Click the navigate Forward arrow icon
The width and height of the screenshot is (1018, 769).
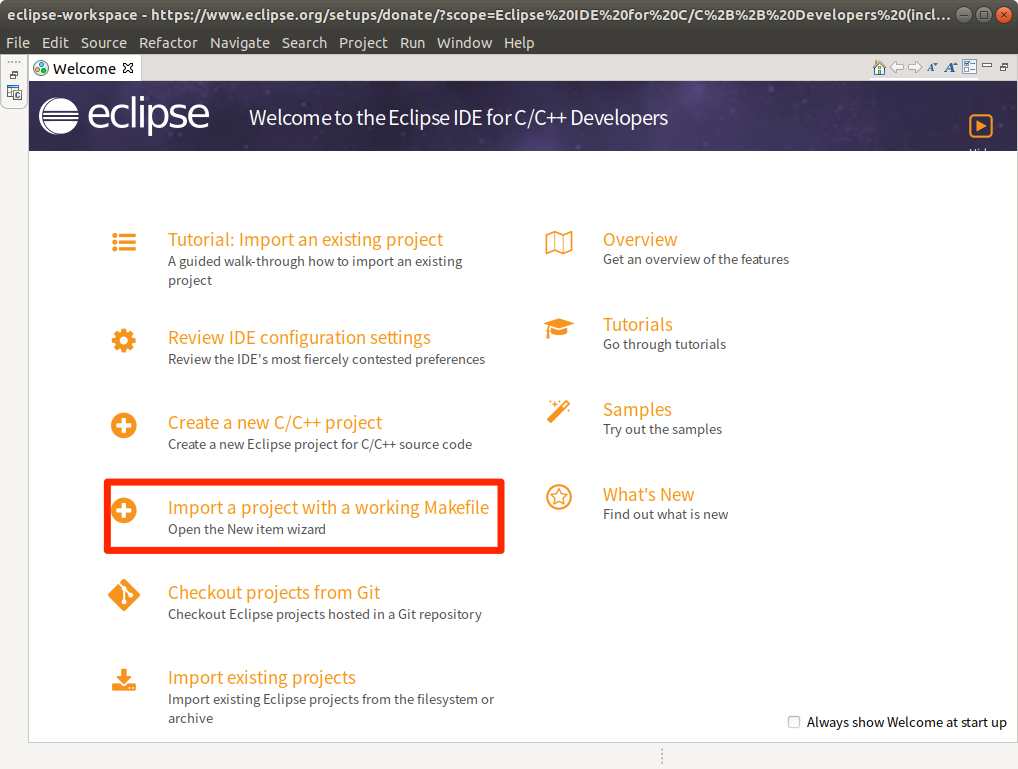pyautogui.click(x=915, y=68)
